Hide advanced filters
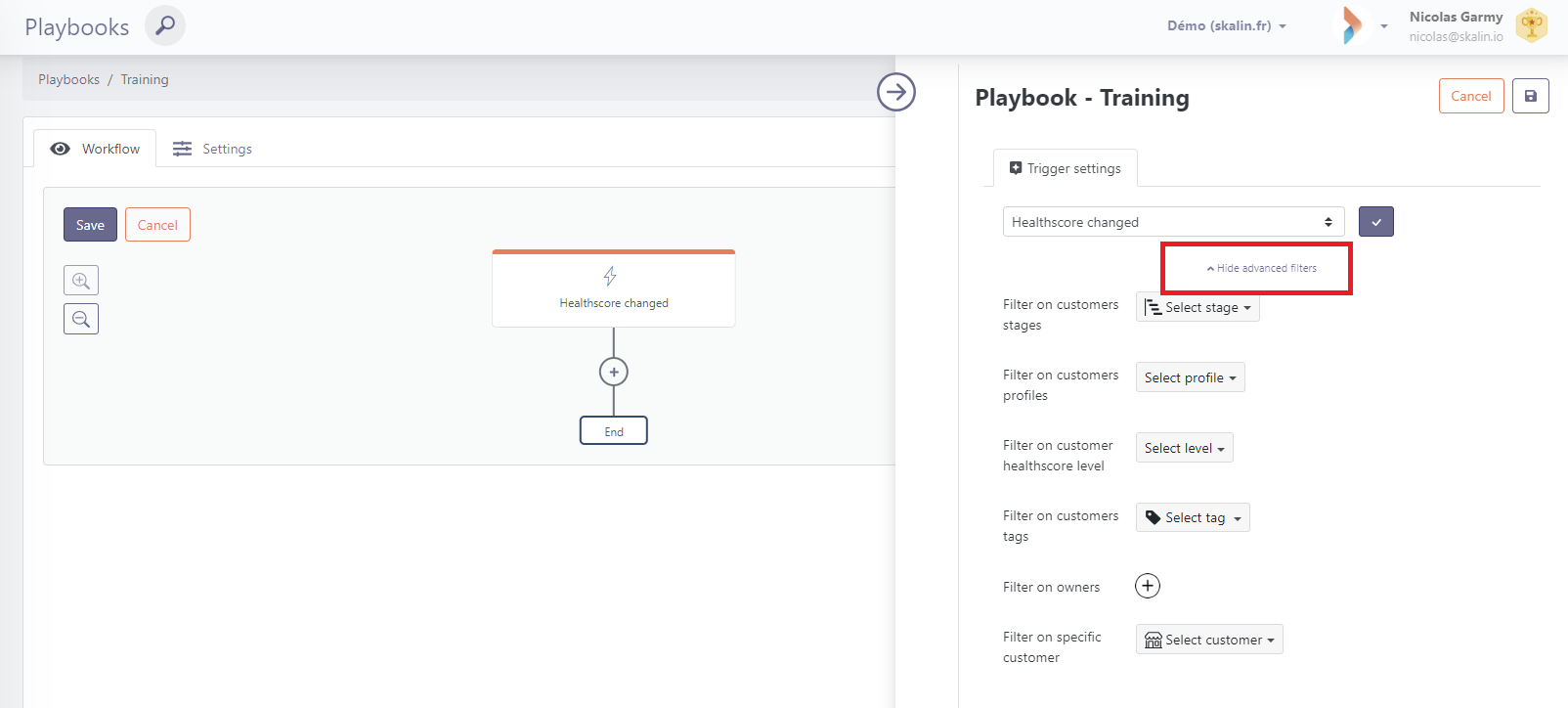 [x=1261, y=268]
